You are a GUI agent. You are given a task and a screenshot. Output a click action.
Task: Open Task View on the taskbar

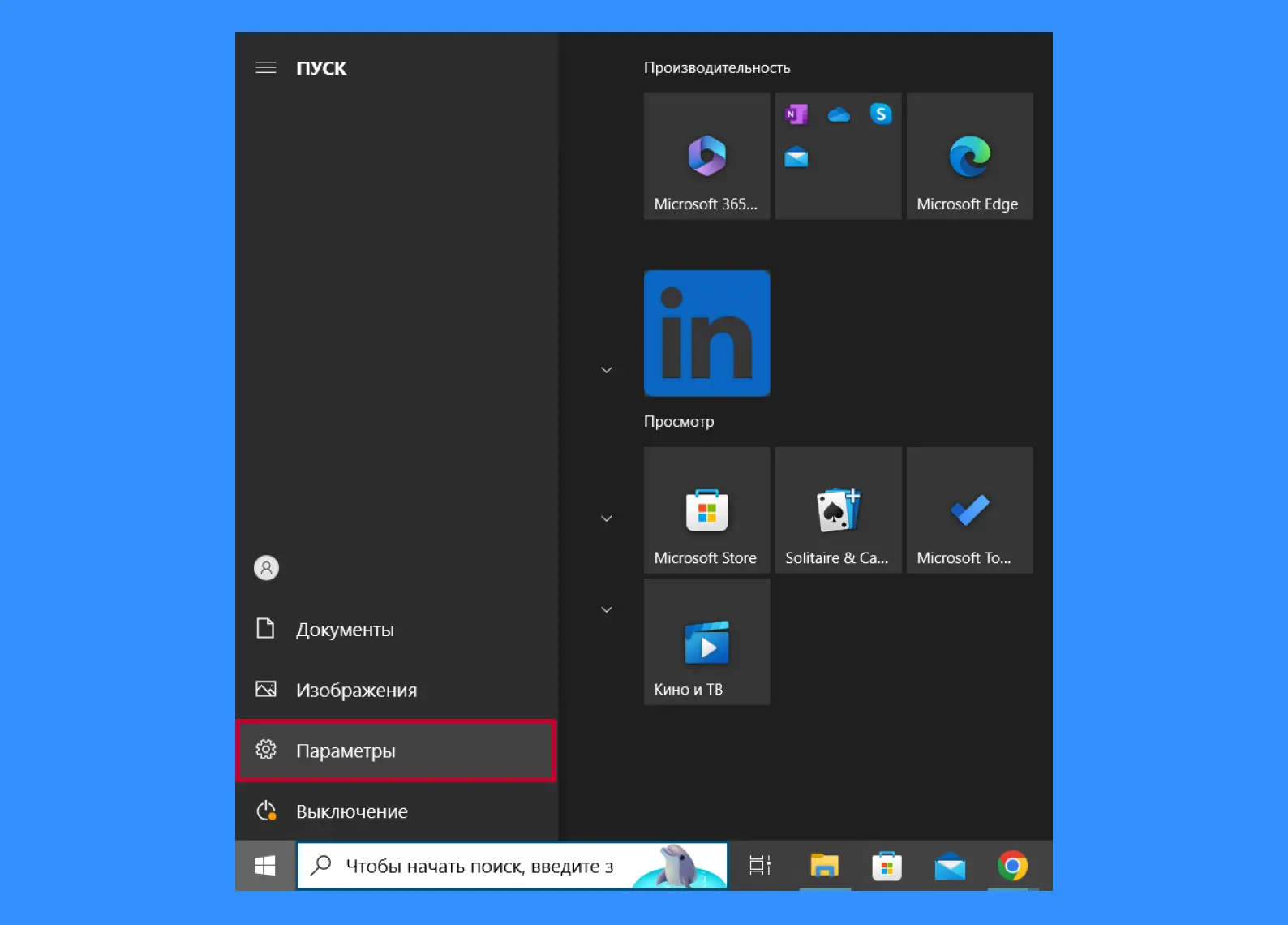[760, 866]
